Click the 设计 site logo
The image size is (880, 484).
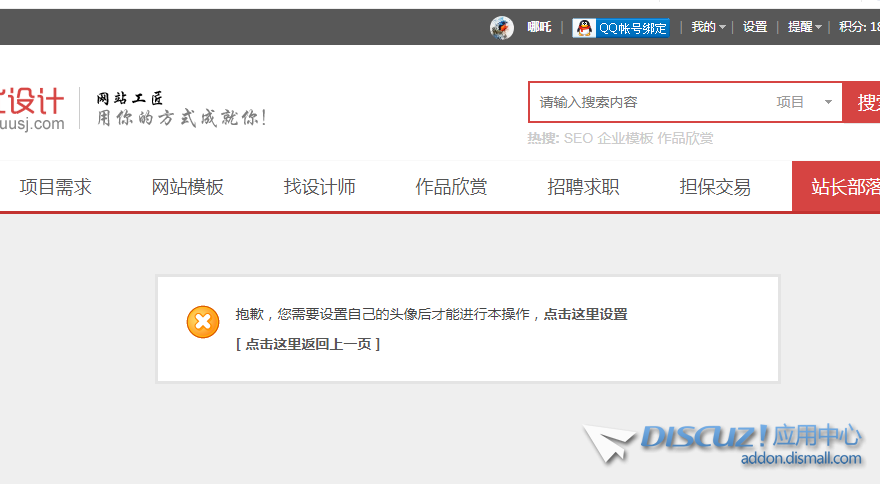click(32, 109)
